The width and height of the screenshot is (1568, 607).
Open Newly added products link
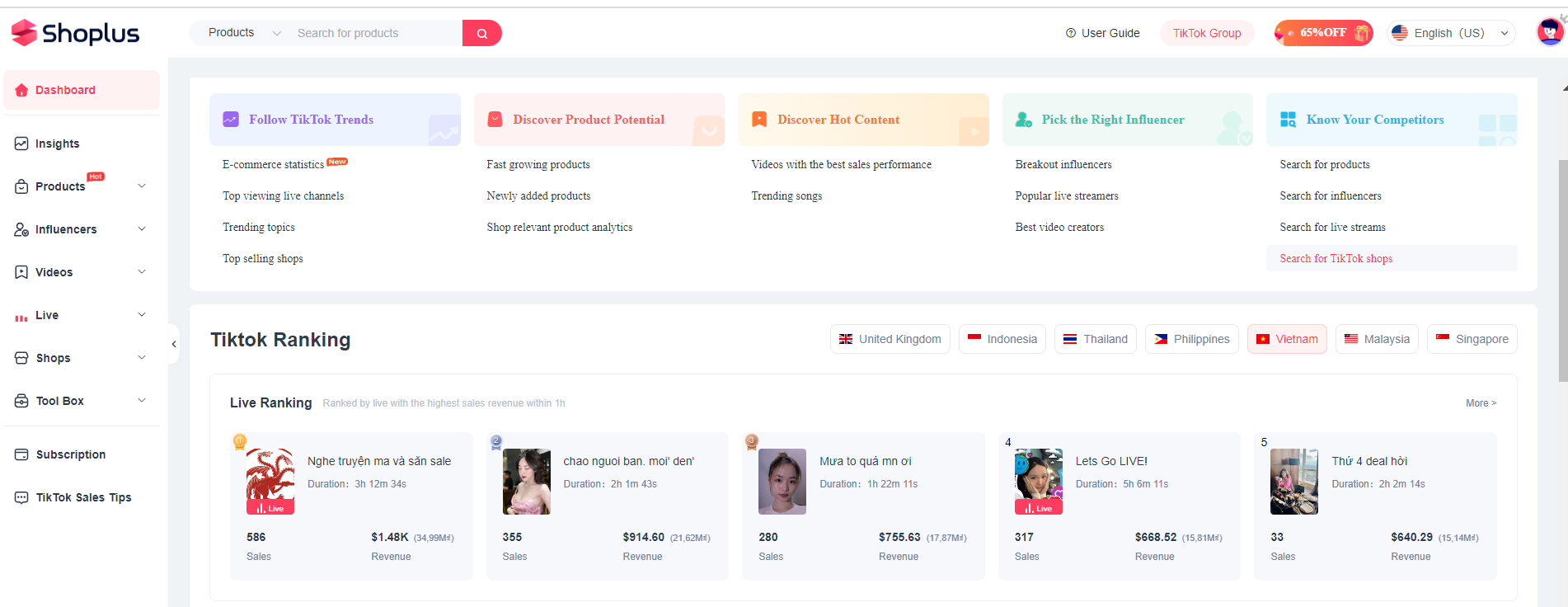click(538, 196)
